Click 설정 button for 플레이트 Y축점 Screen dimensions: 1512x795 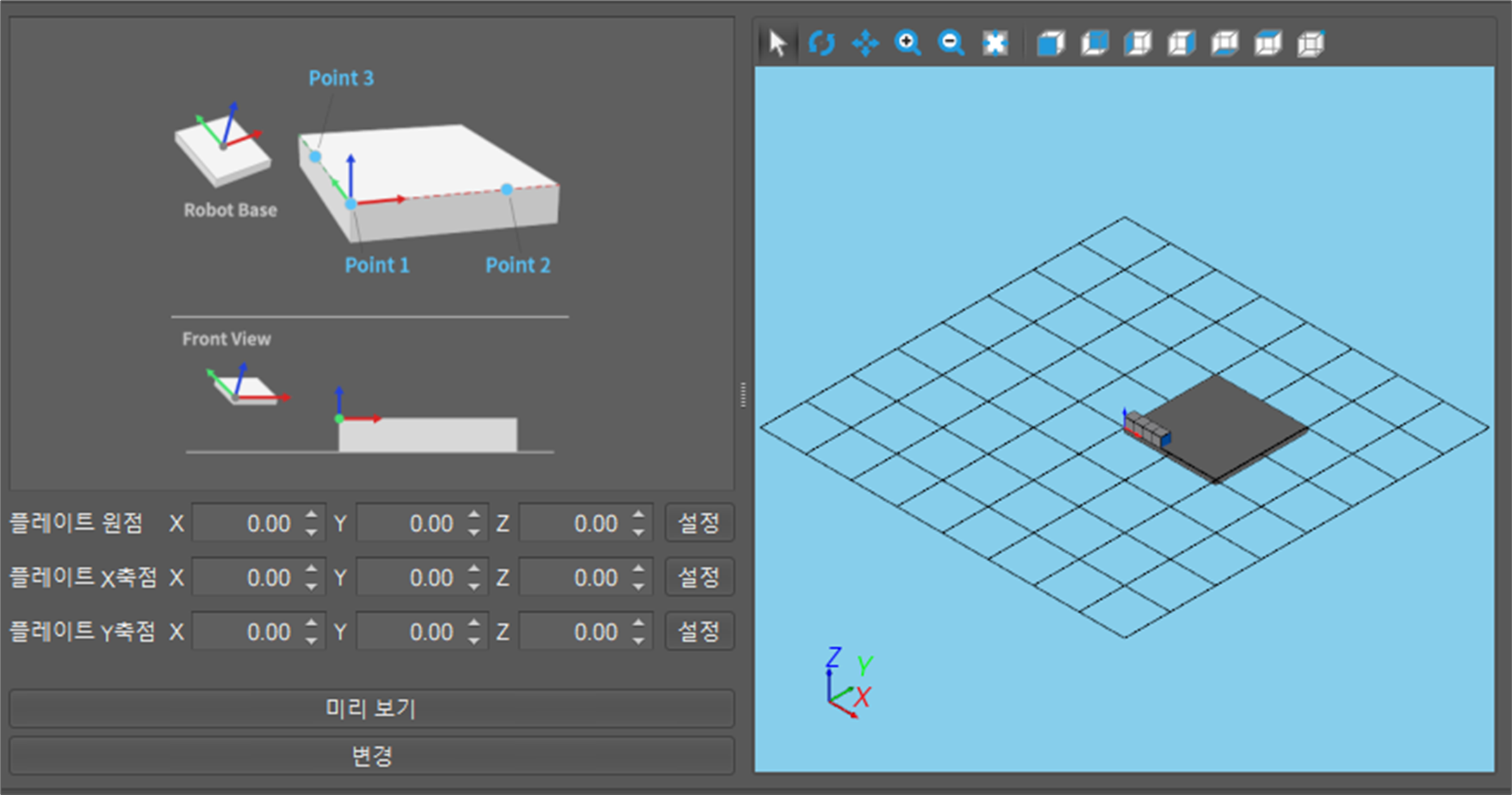coord(699,632)
